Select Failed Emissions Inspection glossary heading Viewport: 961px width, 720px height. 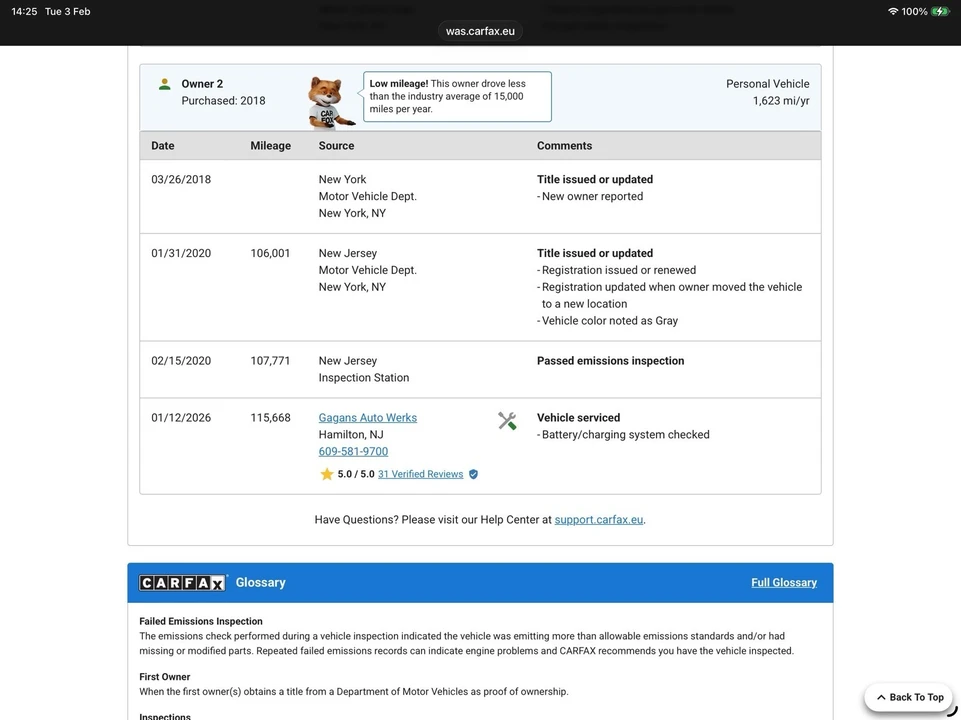coord(200,621)
